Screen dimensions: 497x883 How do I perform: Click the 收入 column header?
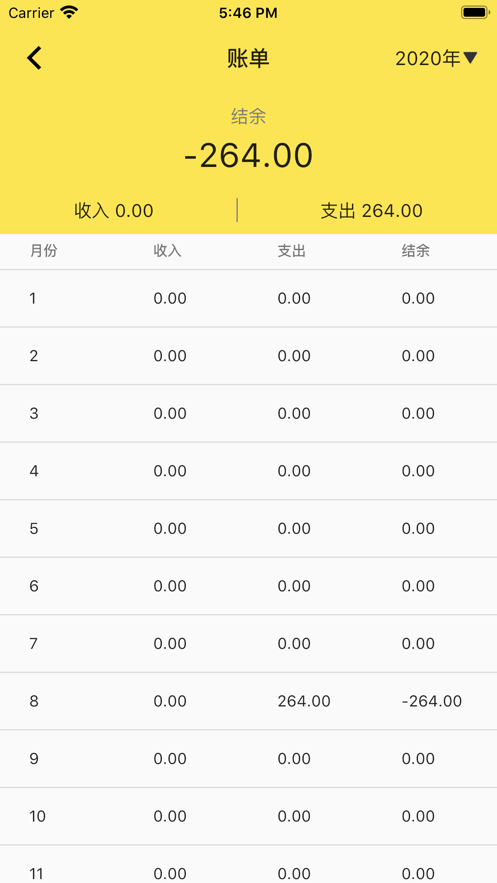(168, 251)
